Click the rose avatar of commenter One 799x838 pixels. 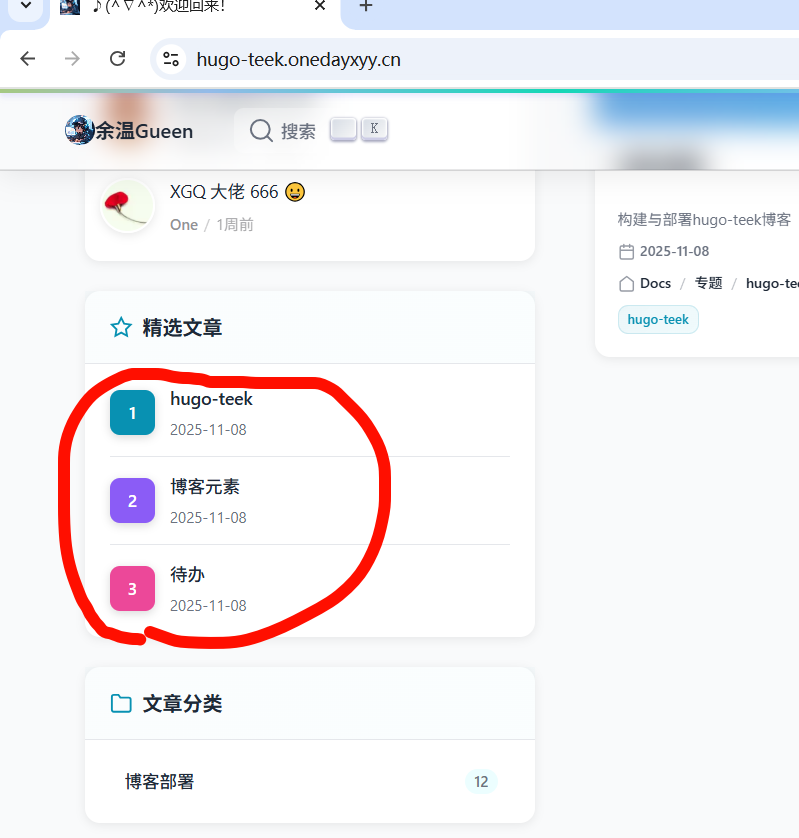coord(127,206)
